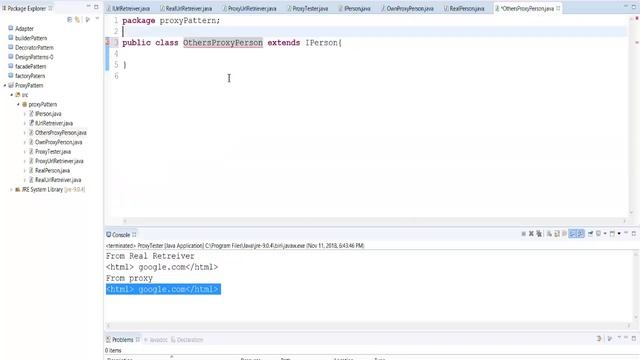
Task: Open the Adapter project
Action: tap(24, 29)
